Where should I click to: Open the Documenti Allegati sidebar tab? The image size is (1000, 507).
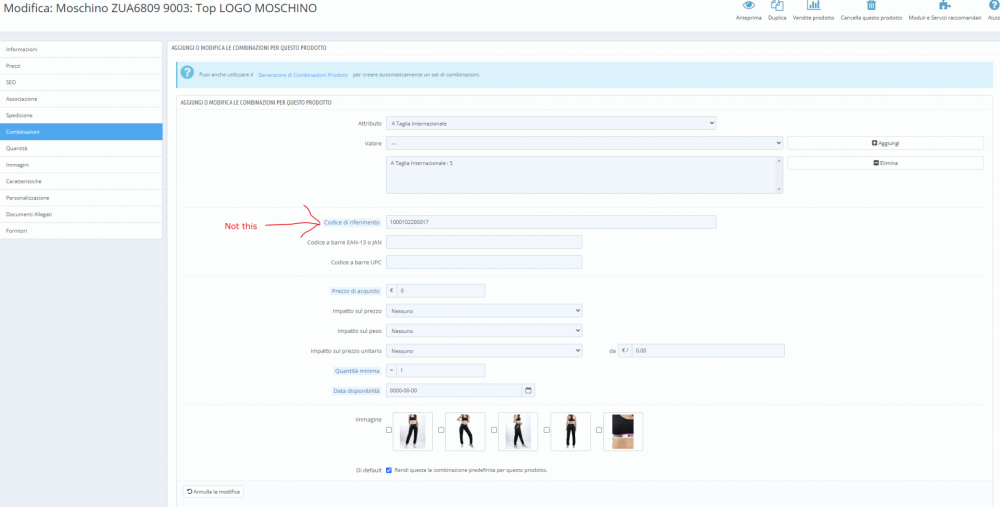[81, 214]
